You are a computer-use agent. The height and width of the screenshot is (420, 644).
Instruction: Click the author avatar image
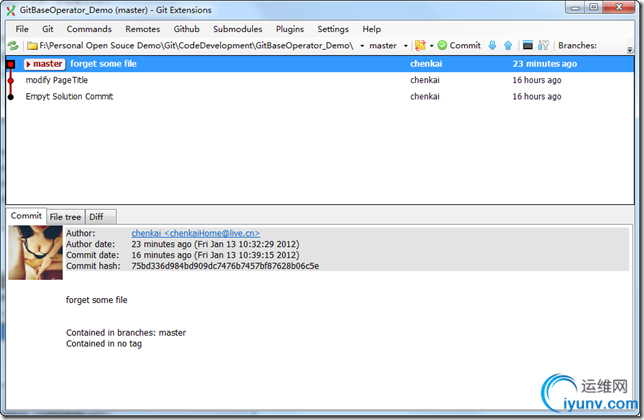click(x=35, y=252)
